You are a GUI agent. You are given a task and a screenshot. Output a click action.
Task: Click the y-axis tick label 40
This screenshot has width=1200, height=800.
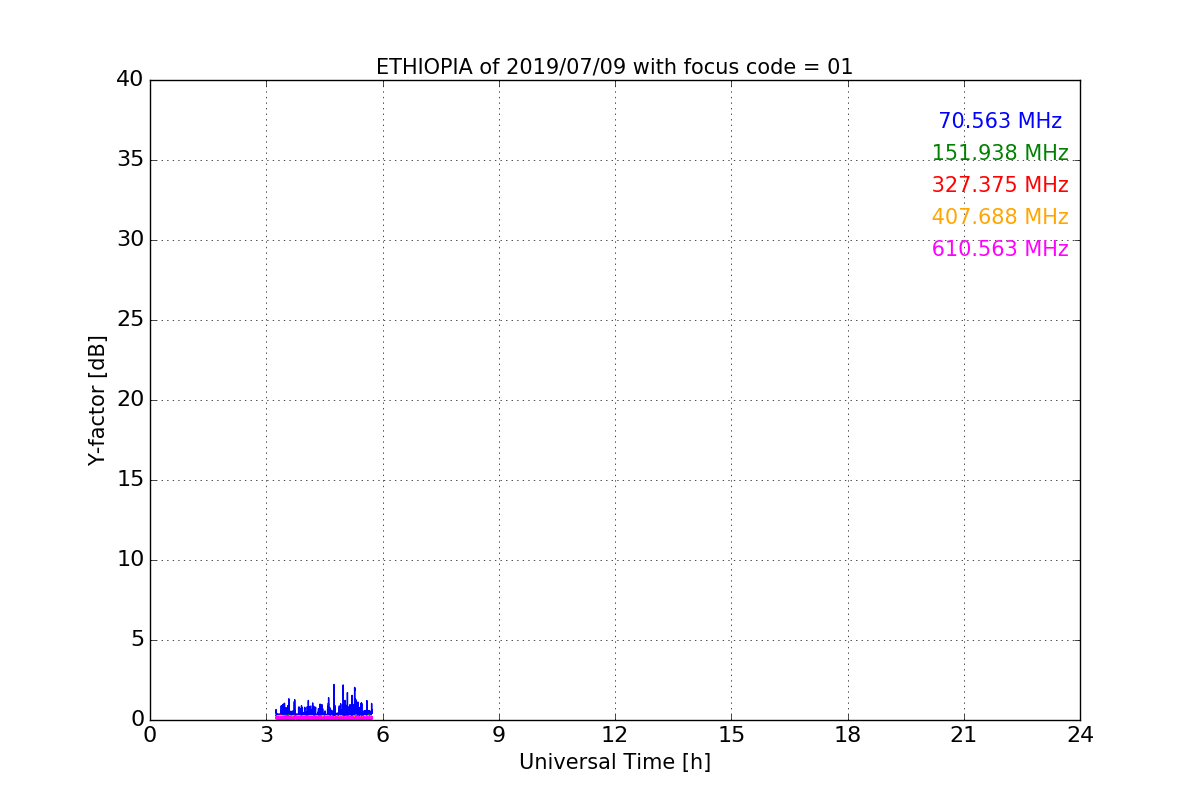pyautogui.click(x=130, y=79)
